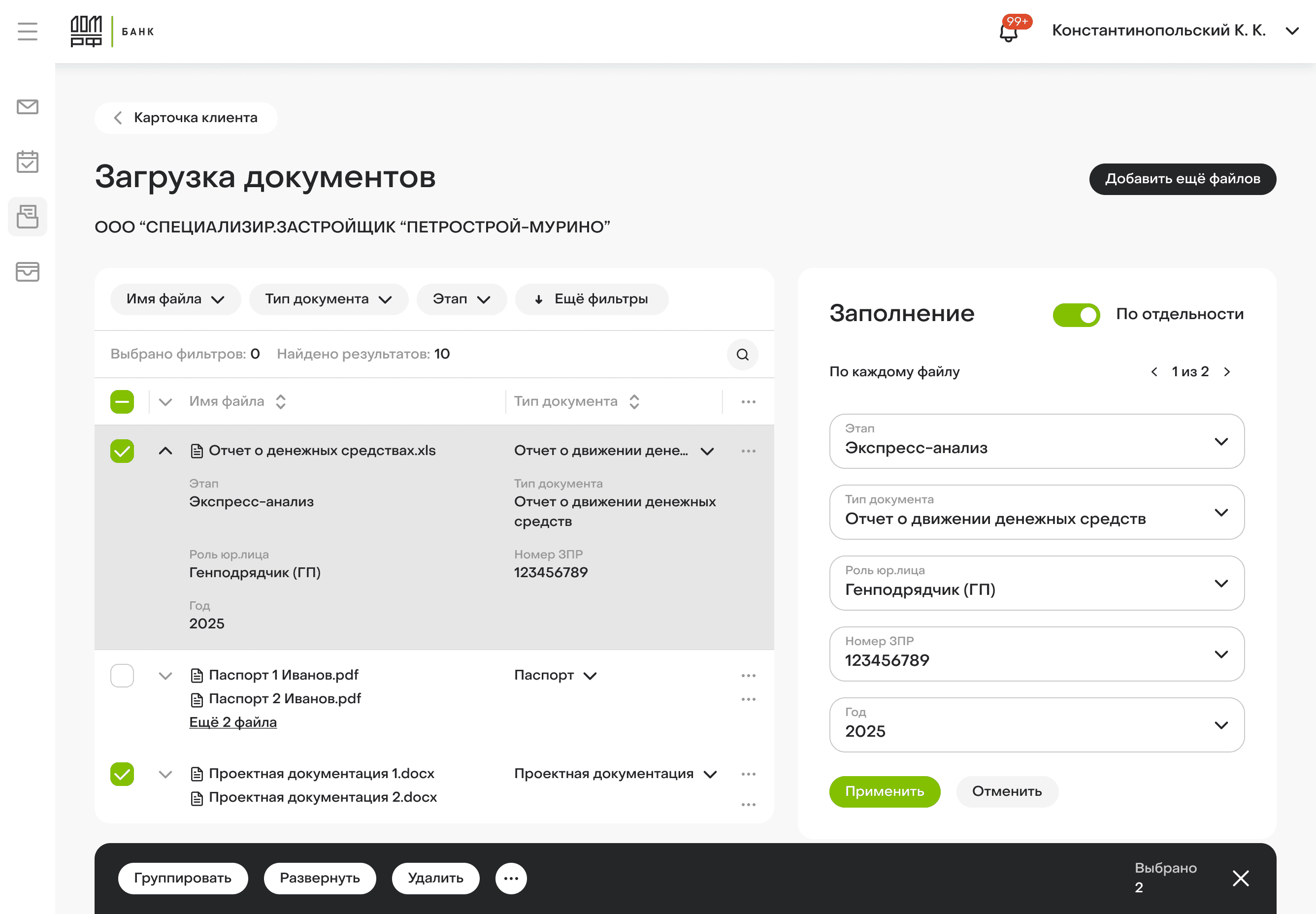Open the mail envelope sidebar icon
The width and height of the screenshot is (1316, 914).
click(27, 107)
